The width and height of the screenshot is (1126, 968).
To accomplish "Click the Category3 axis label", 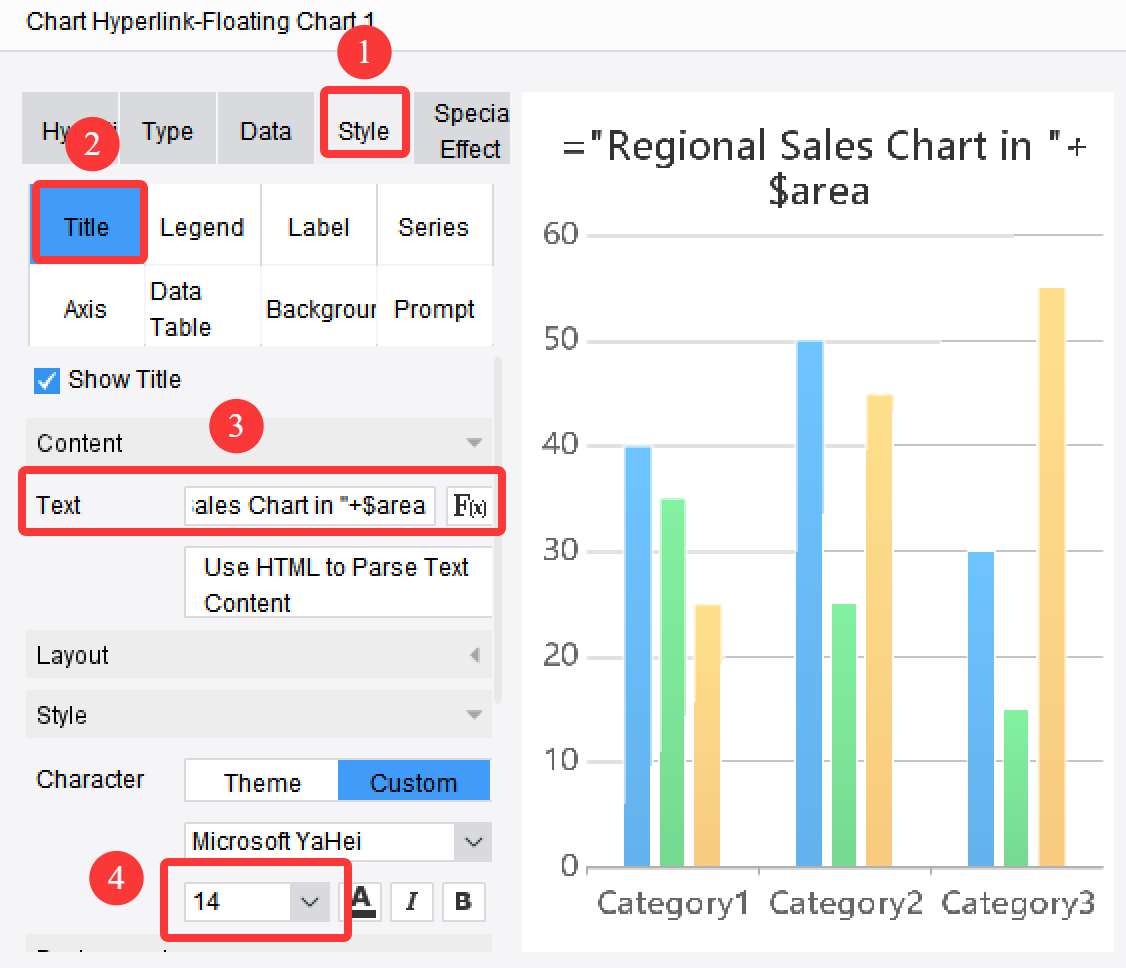I will click(1018, 903).
